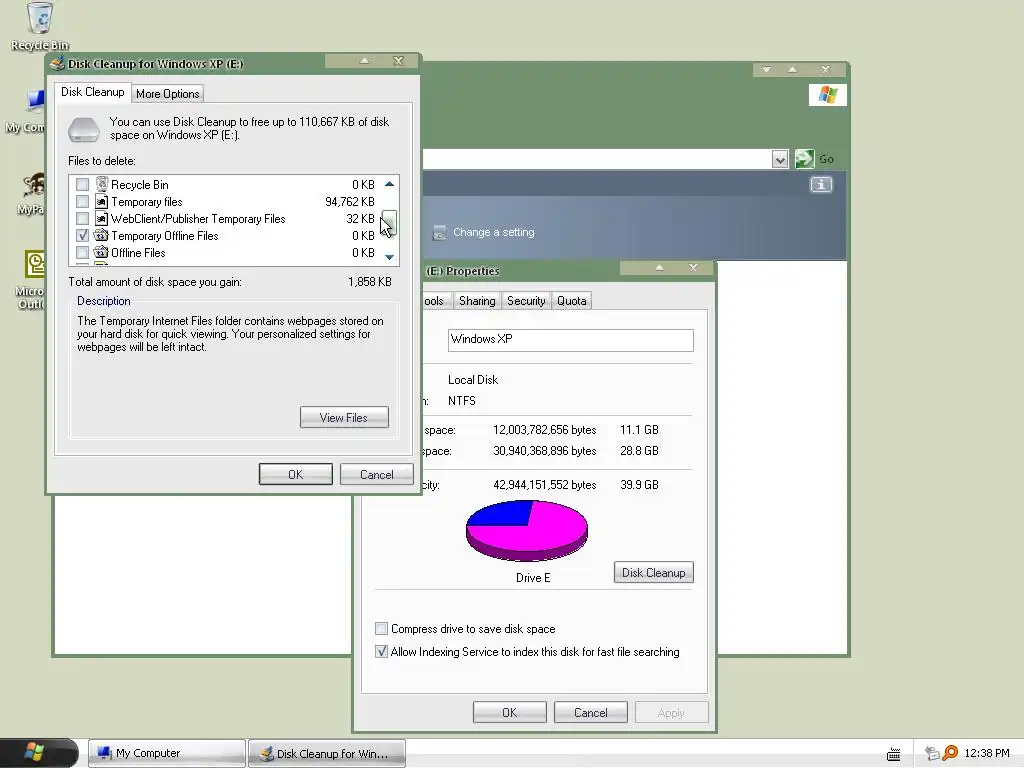Switch to the More Options tab
The image size is (1024, 768).
pos(168,94)
